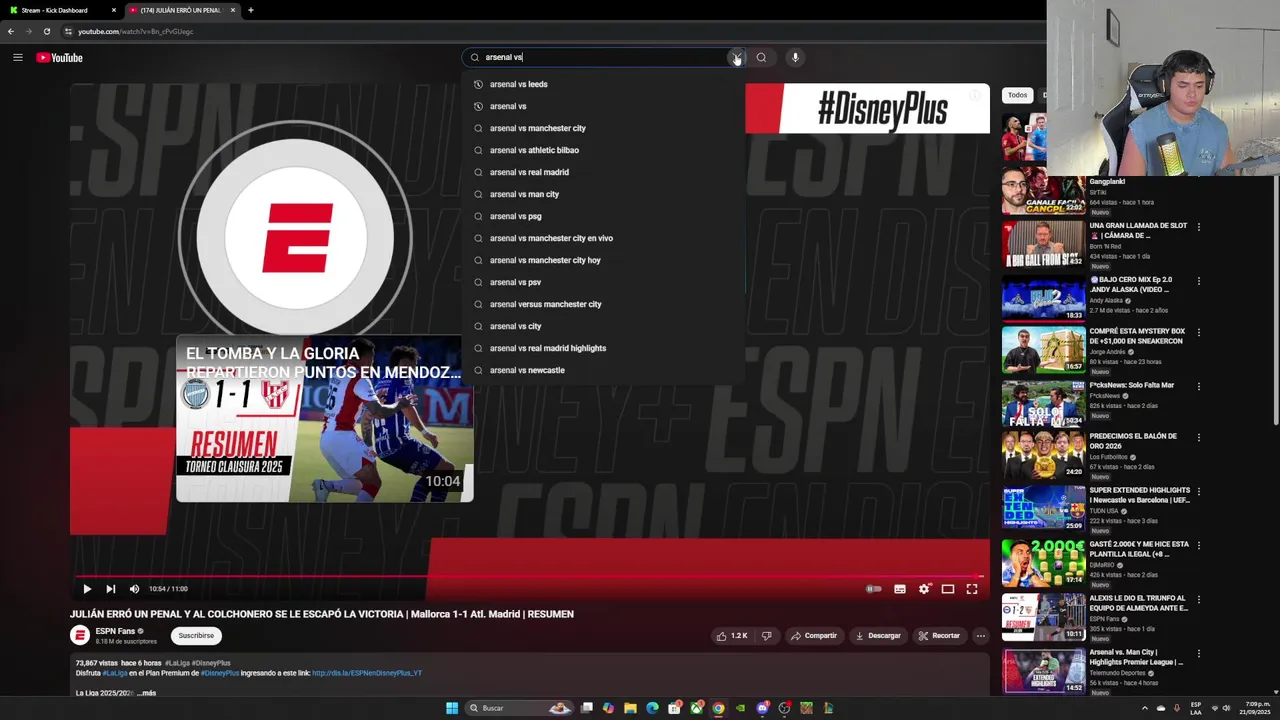Open the ESPNenDisneyPlus_YT link
The width and height of the screenshot is (1280, 720).
coord(367,673)
